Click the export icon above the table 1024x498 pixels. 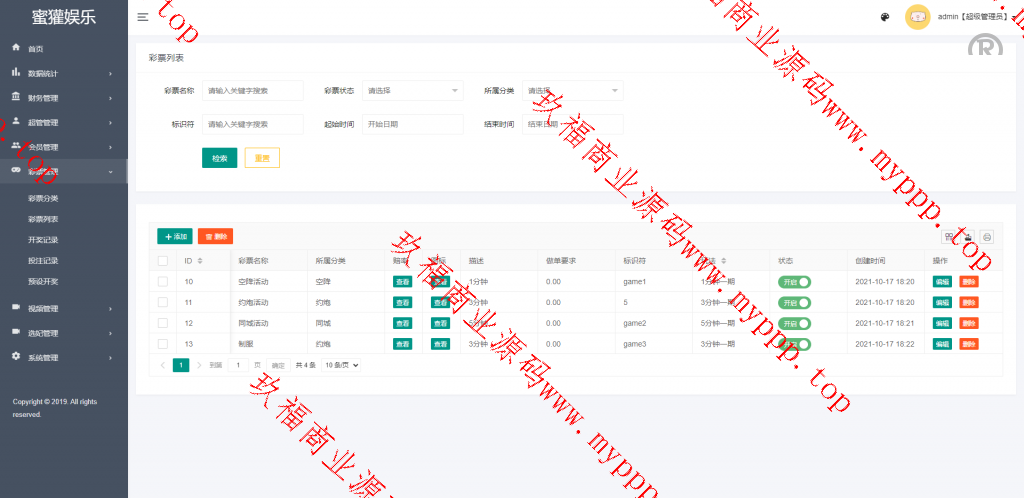pos(968,237)
